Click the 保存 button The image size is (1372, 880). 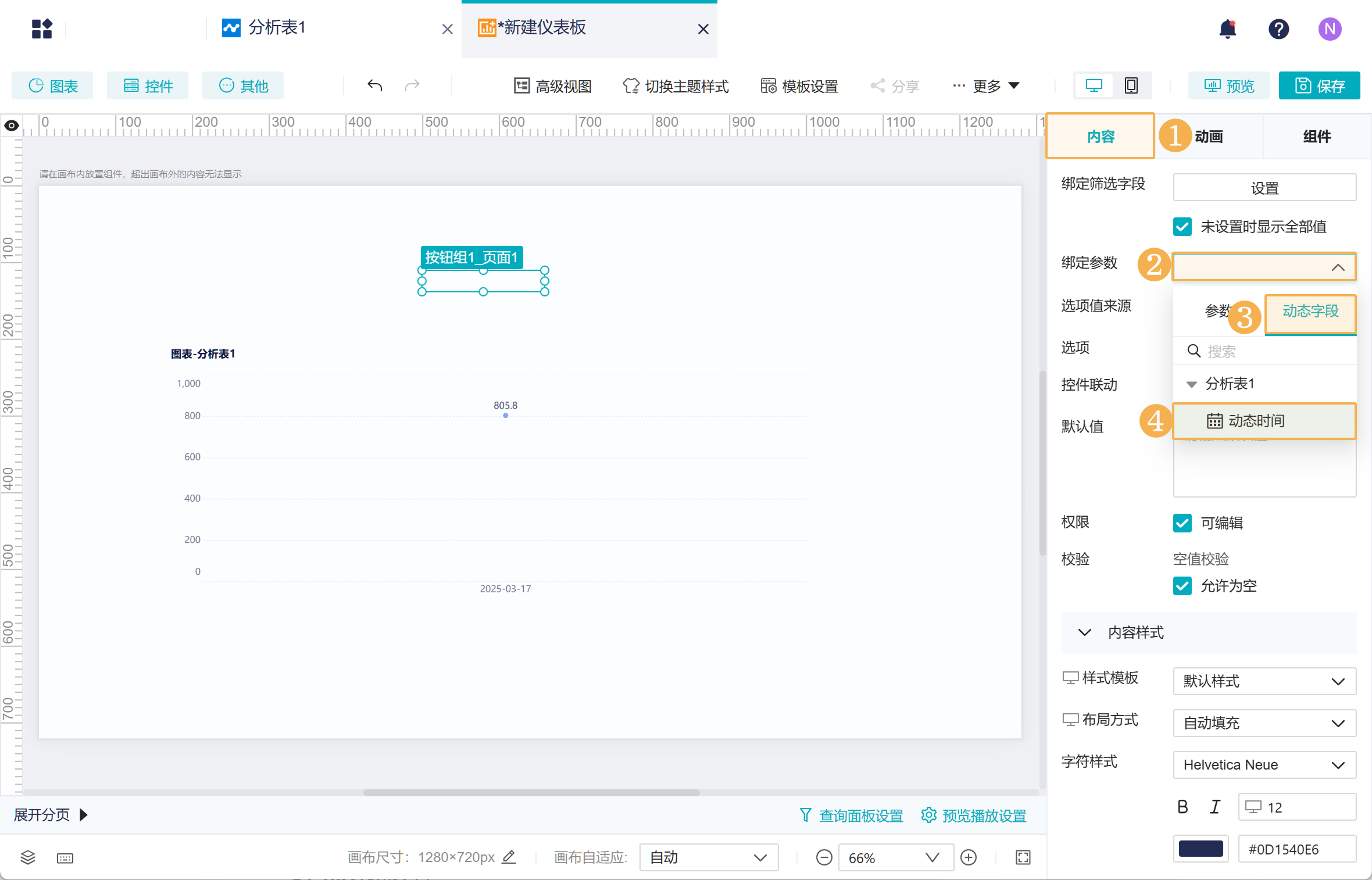coord(1319,86)
